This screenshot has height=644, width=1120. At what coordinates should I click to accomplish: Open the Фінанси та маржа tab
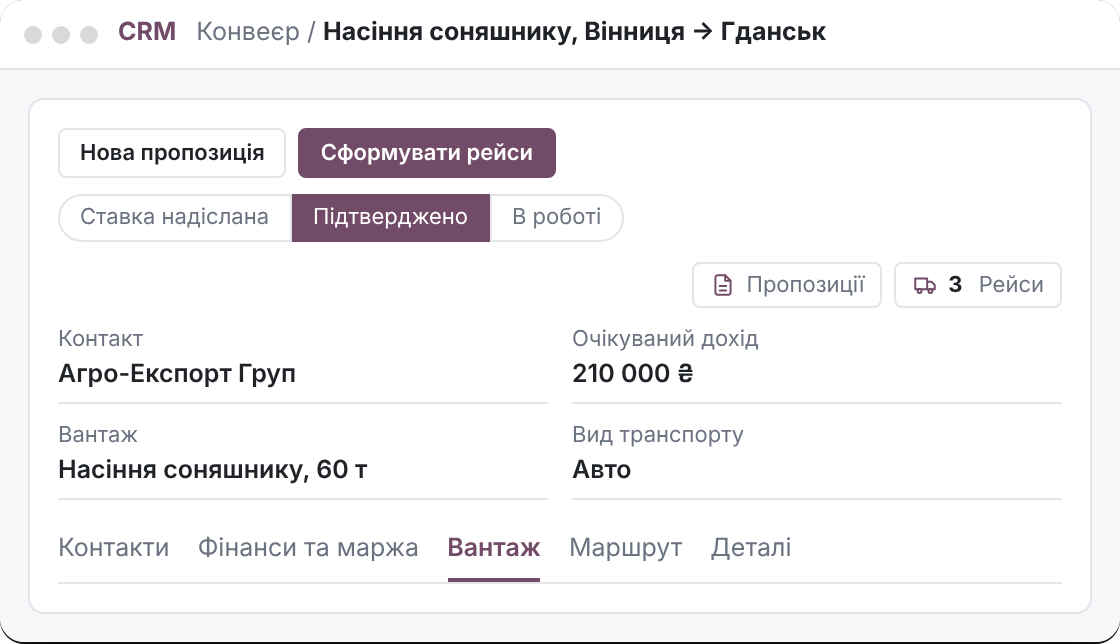coord(308,548)
